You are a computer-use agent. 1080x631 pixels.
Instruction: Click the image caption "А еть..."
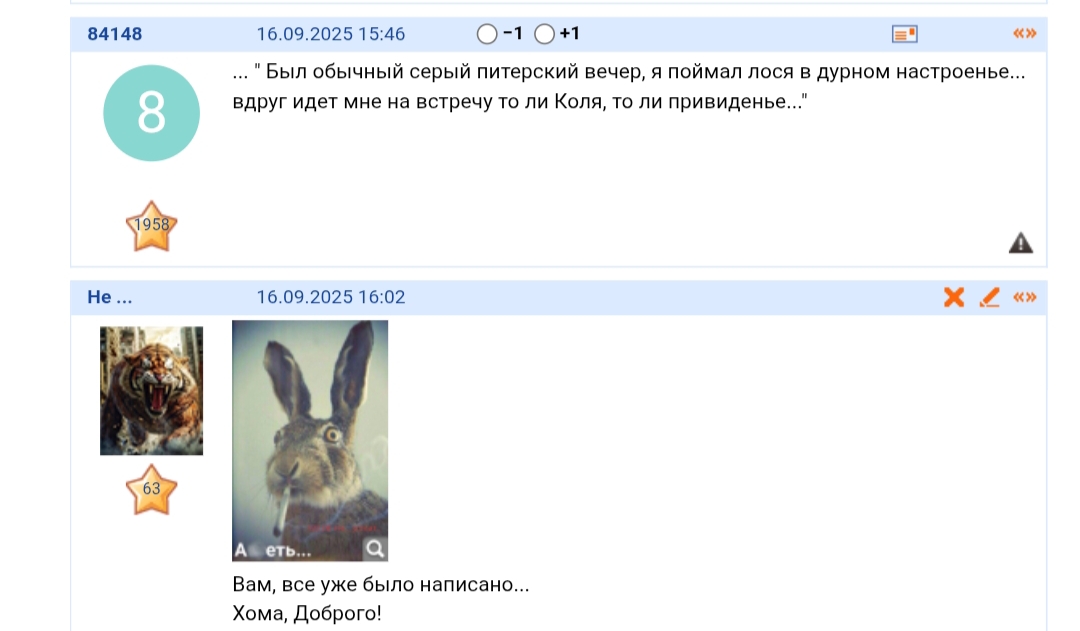click(x=273, y=550)
